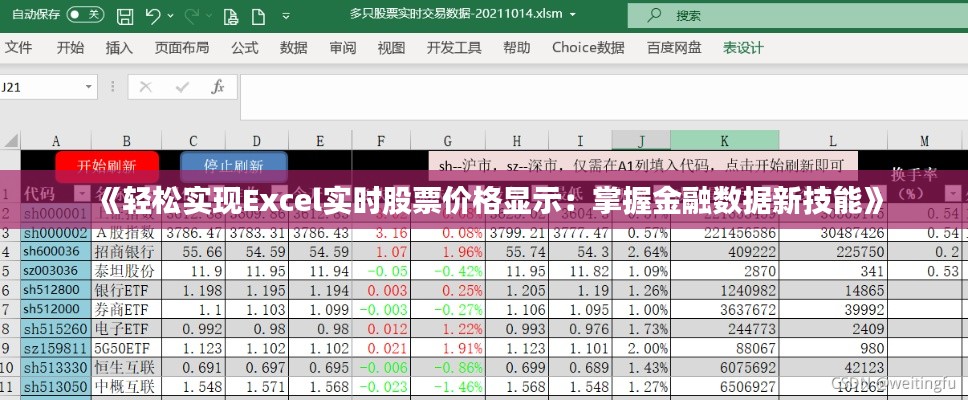Open the 文件 menu

click(x=18, y=47)
